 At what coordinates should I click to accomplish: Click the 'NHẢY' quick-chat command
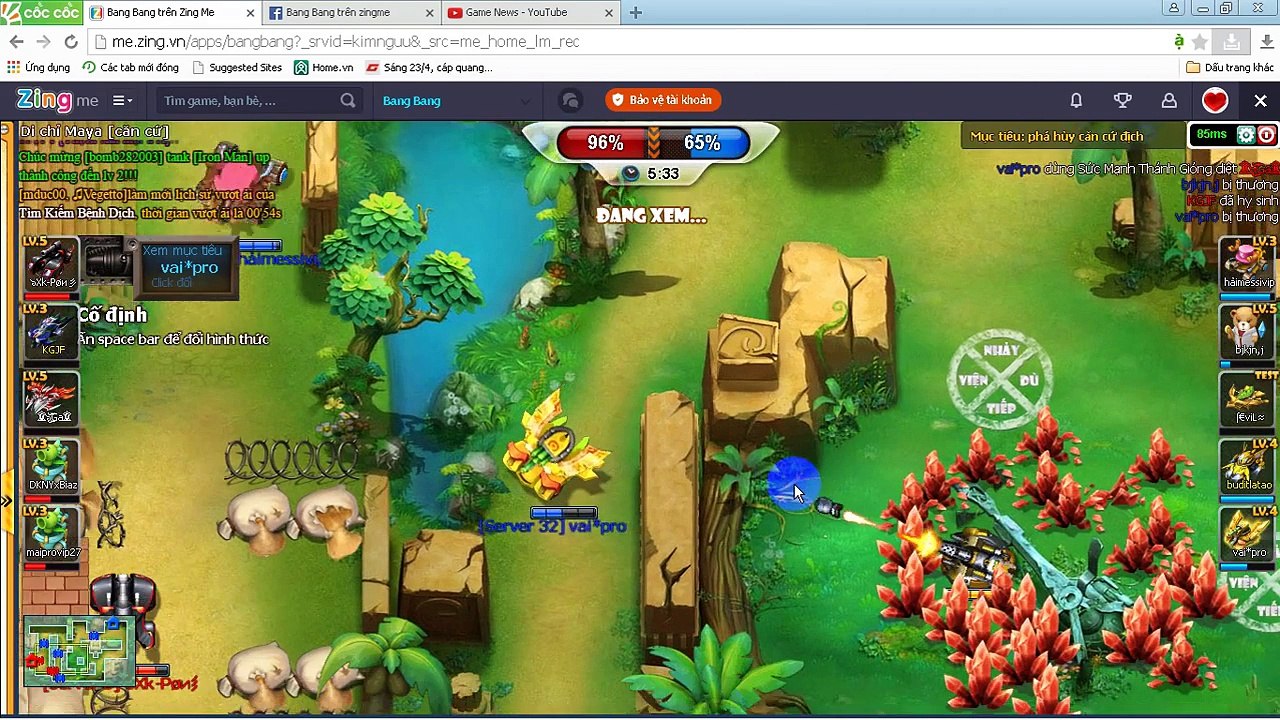tap(1000, 350)
